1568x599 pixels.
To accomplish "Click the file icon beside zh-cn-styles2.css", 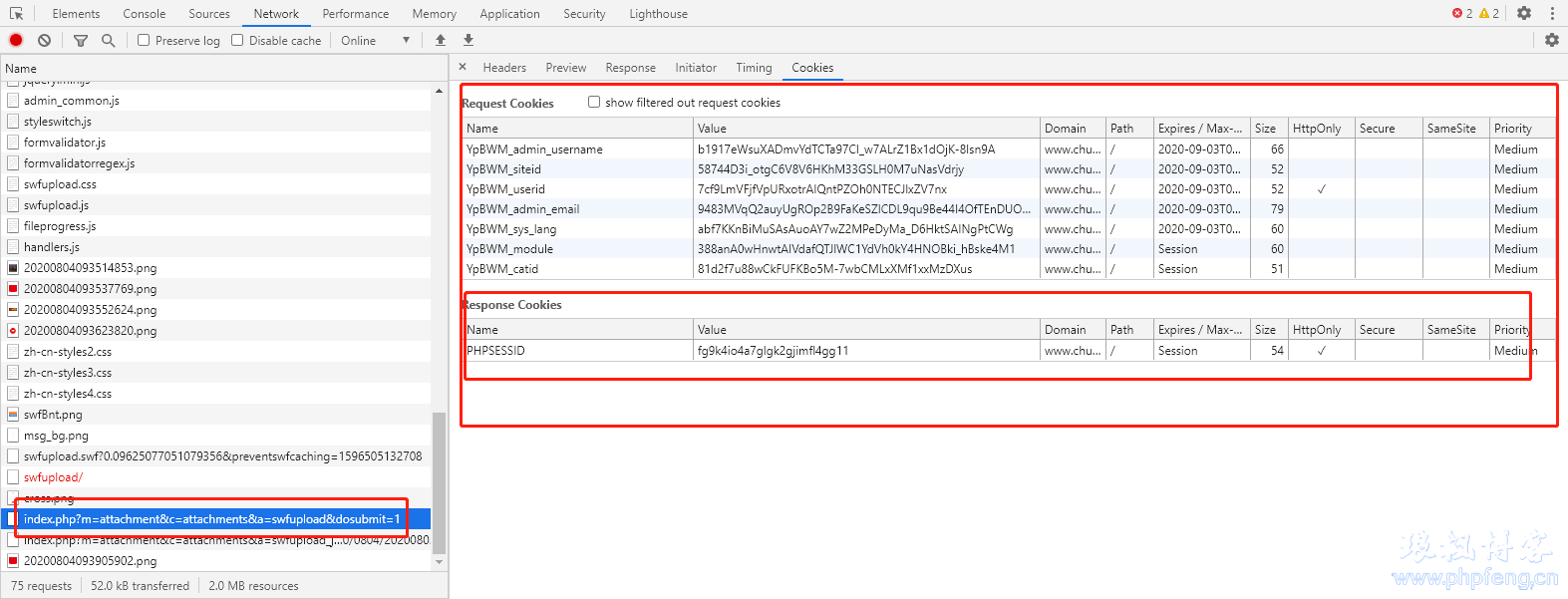I will coord(13,352).
